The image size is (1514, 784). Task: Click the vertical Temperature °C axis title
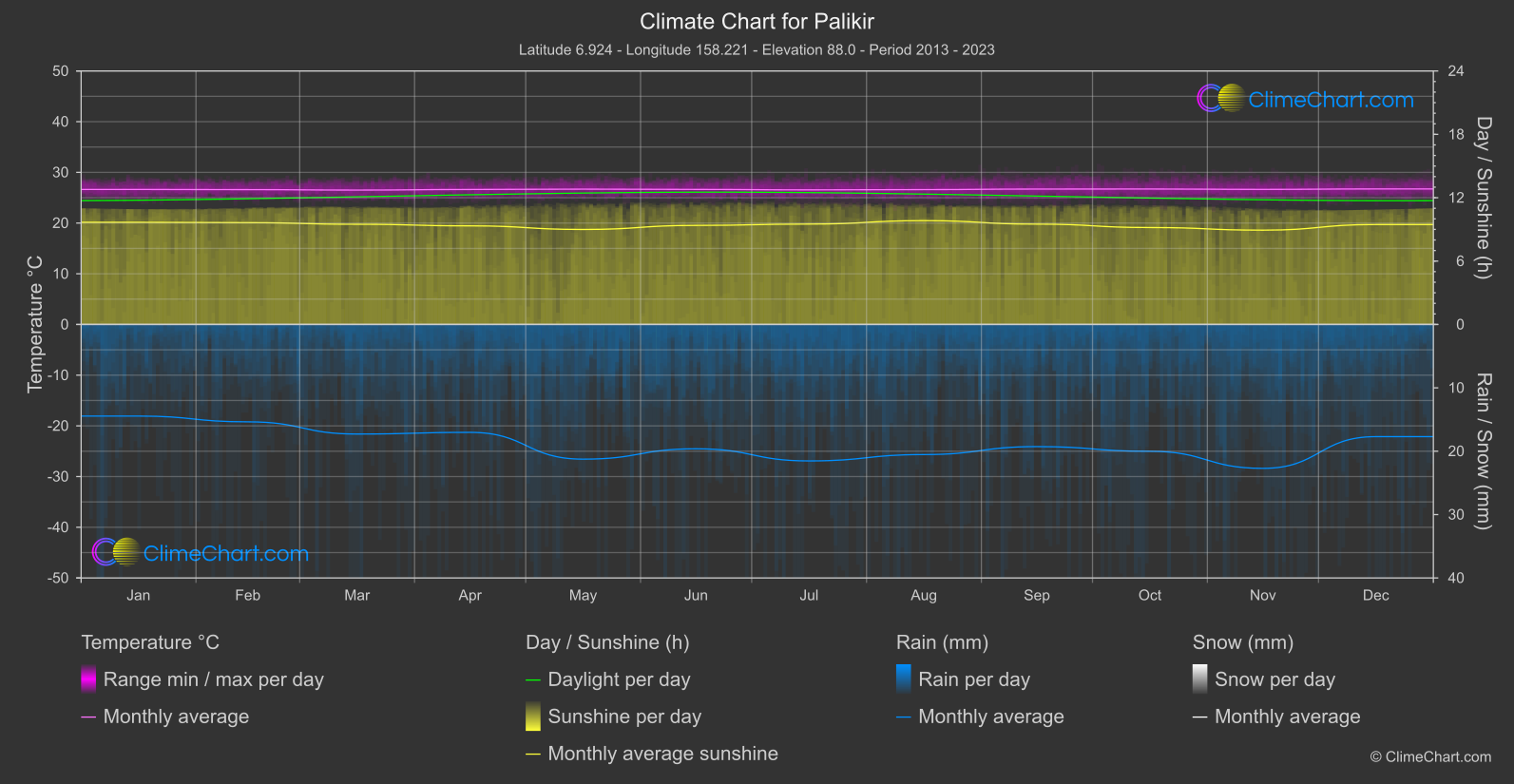tap(35, 324)
